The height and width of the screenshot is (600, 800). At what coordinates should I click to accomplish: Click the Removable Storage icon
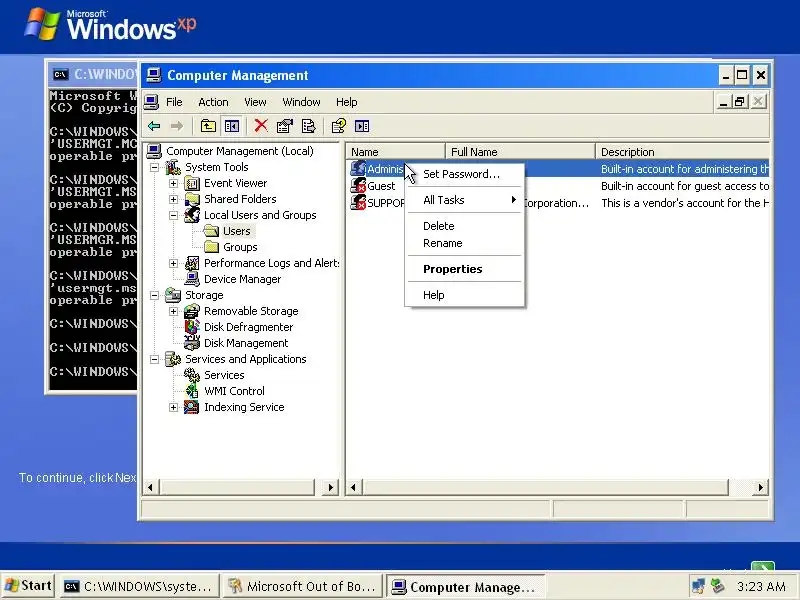tap(192, 311)
